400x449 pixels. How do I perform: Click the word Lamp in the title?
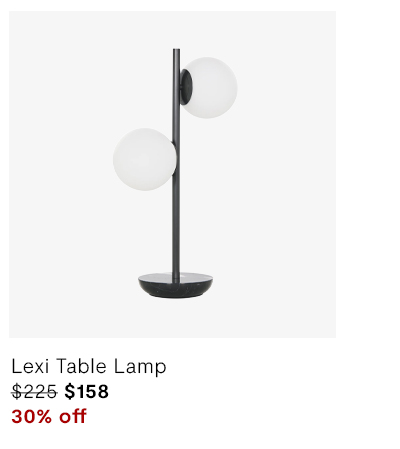coord(140,367)
